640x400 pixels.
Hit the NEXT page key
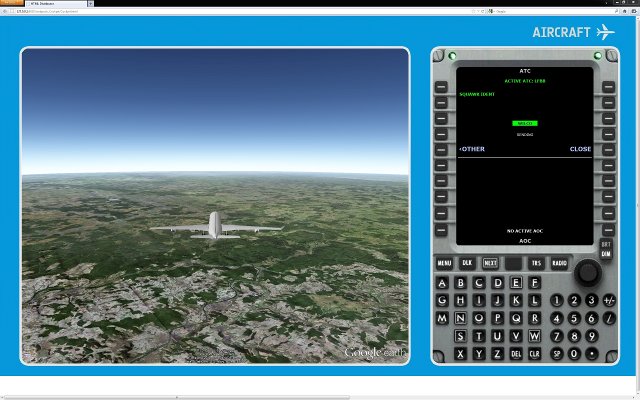tap(490, 263)
